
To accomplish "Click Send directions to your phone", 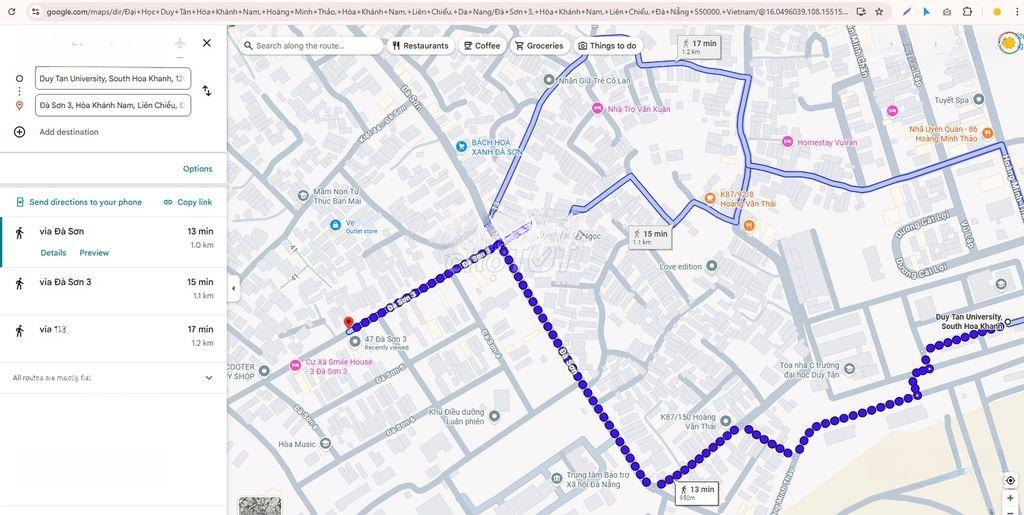I will pyautogui.click(x=79, y=202).
